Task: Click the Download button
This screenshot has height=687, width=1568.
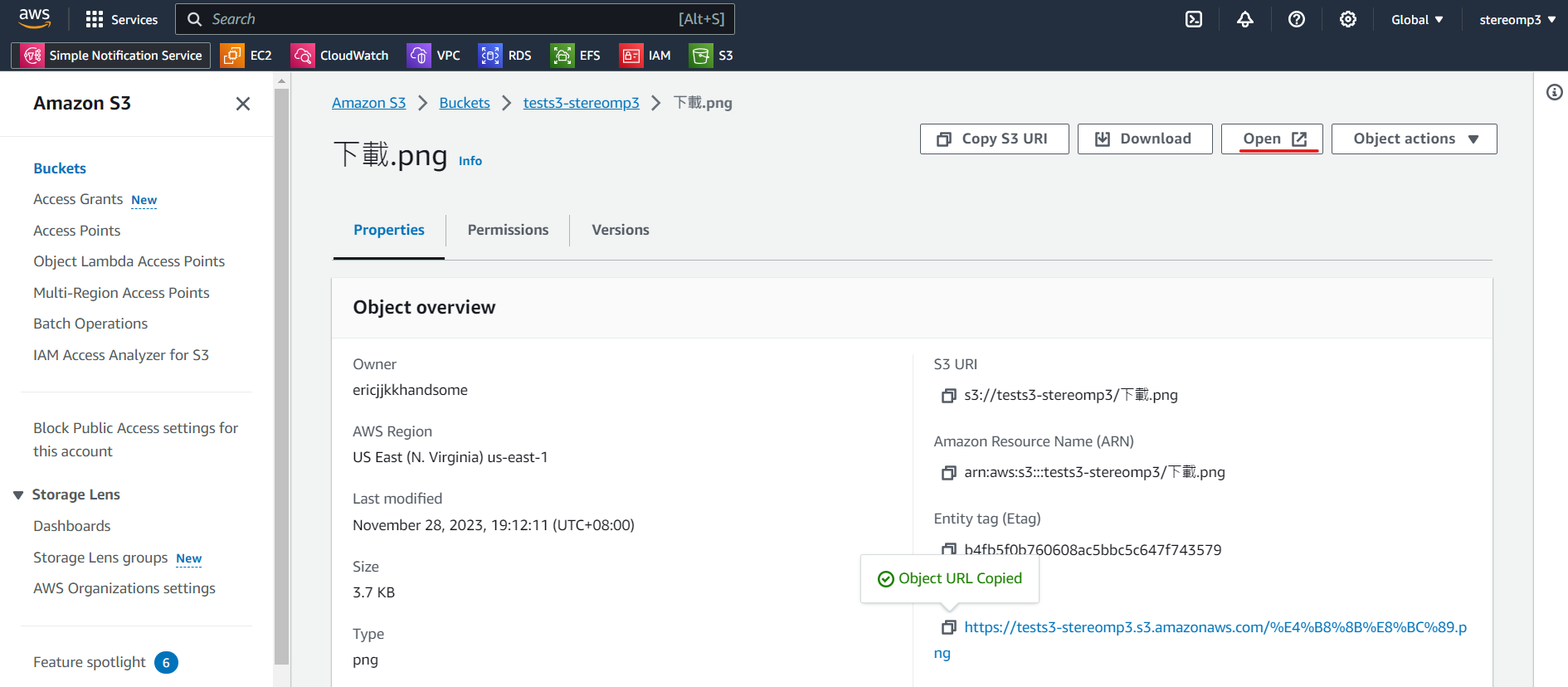Action: [1145, 139]
